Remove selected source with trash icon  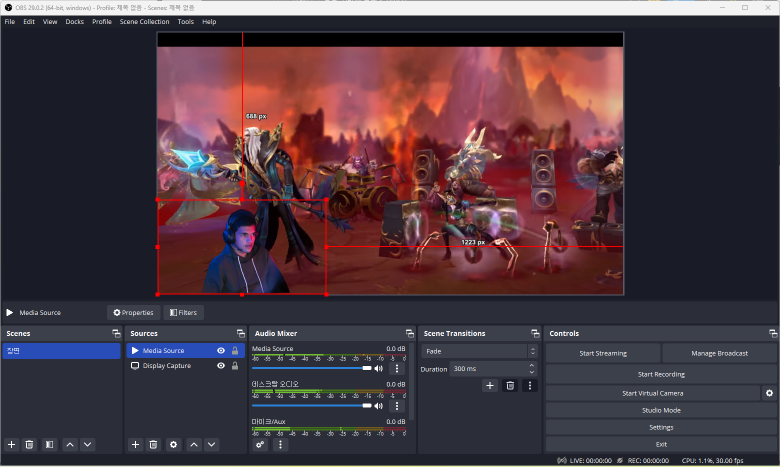(x=153, y=445)
